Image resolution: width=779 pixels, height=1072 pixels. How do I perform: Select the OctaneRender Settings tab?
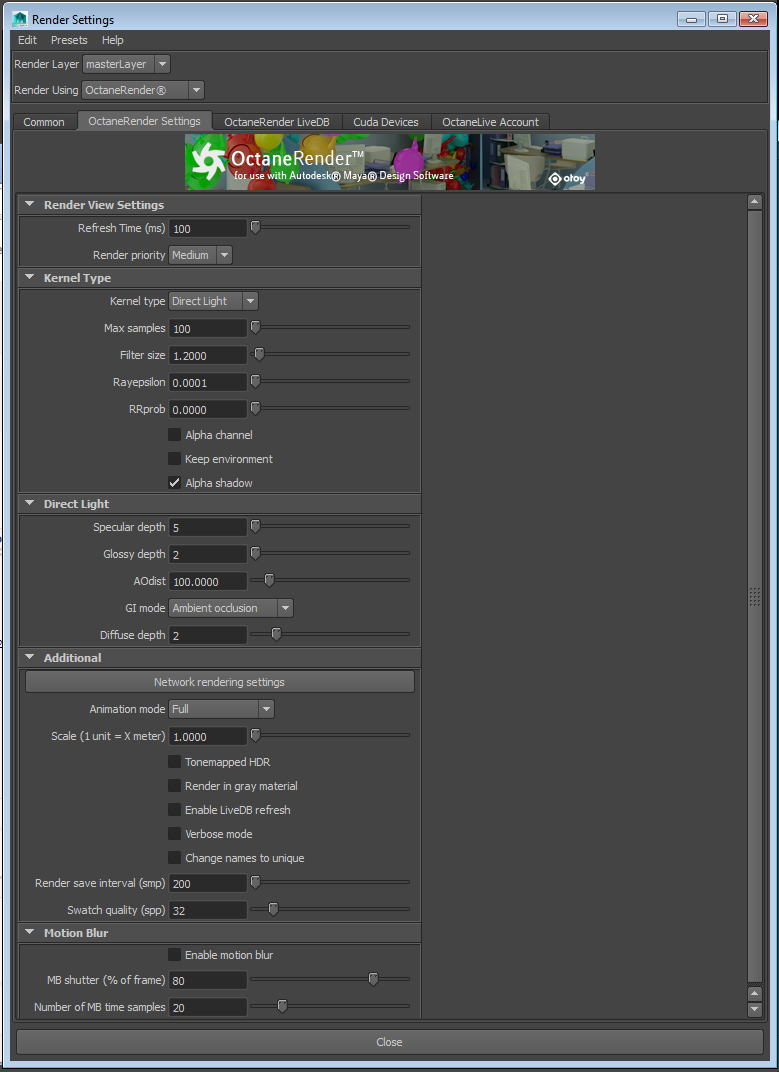144,121
